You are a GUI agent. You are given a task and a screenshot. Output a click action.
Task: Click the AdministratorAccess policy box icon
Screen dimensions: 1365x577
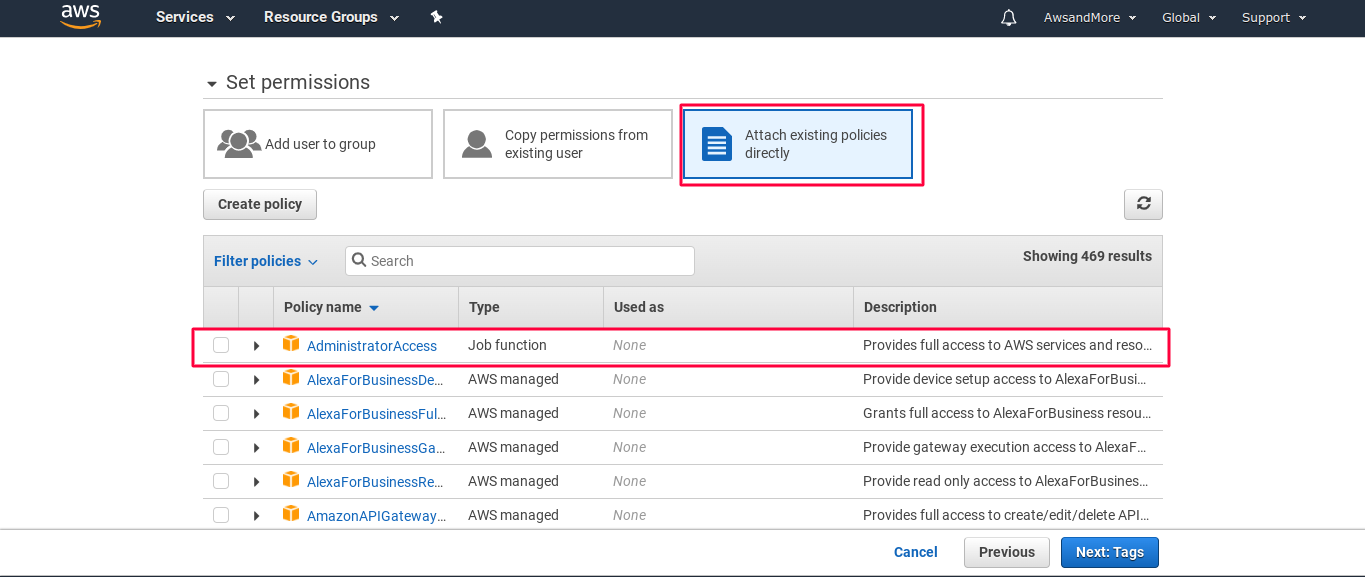pyautogui.click(x=291, y=344)
